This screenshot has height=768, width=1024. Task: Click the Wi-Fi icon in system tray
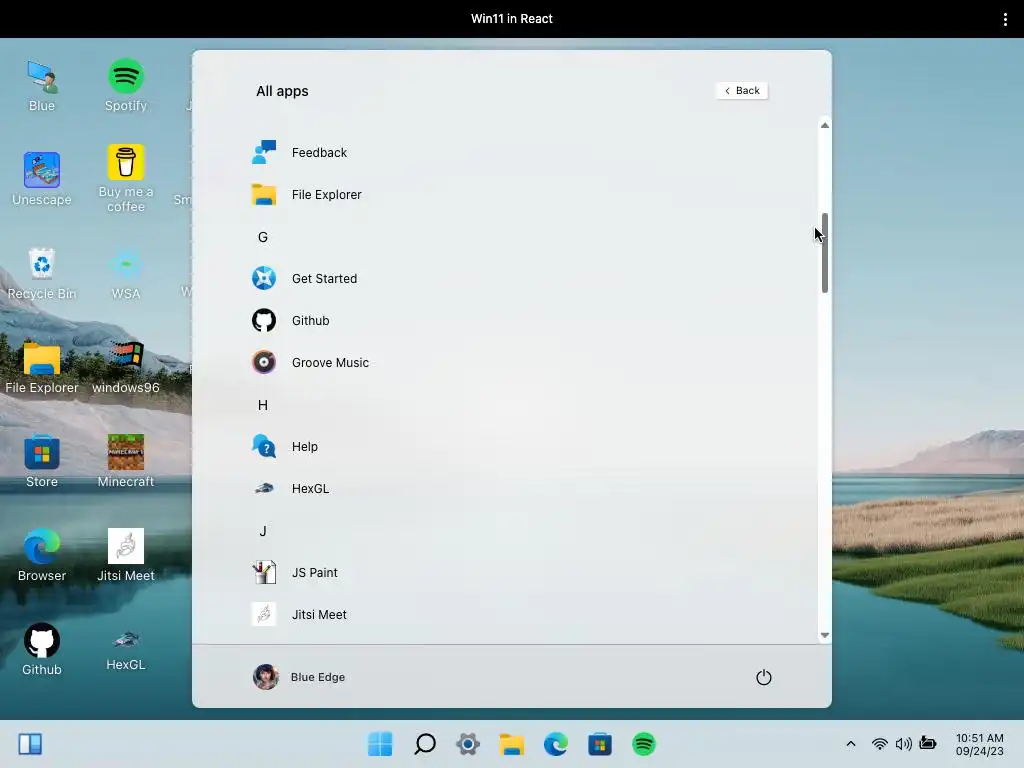coord(880,744)
